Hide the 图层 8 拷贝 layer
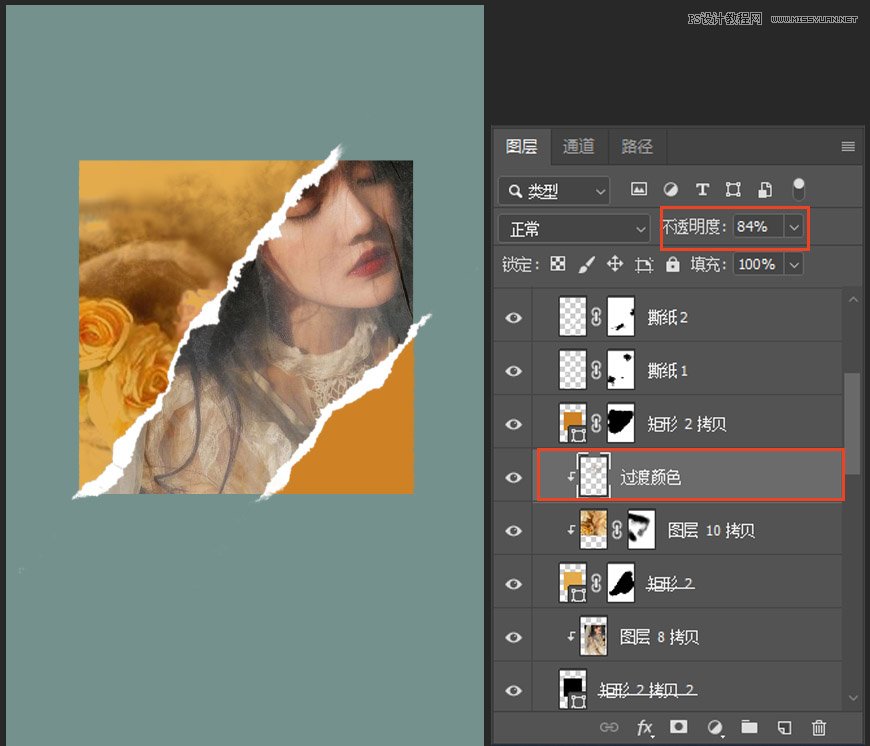Viewport: 870px width, 746px height. pyautogui.click(x=513, y=636)
